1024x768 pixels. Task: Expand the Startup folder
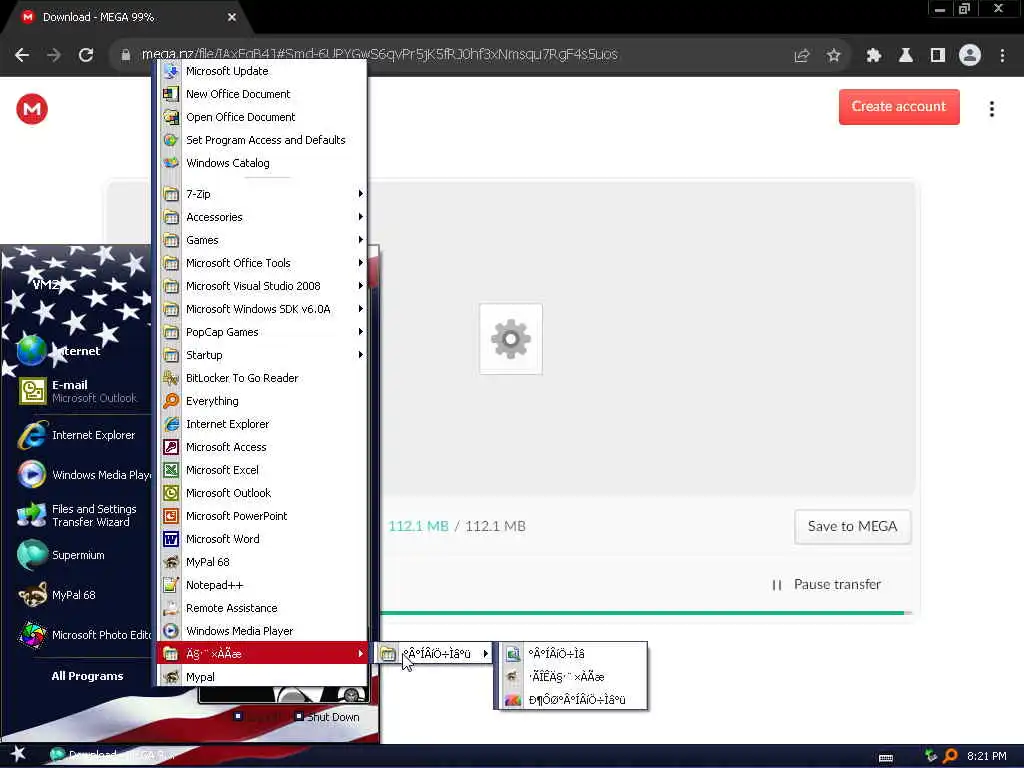[x=262, y=355]
